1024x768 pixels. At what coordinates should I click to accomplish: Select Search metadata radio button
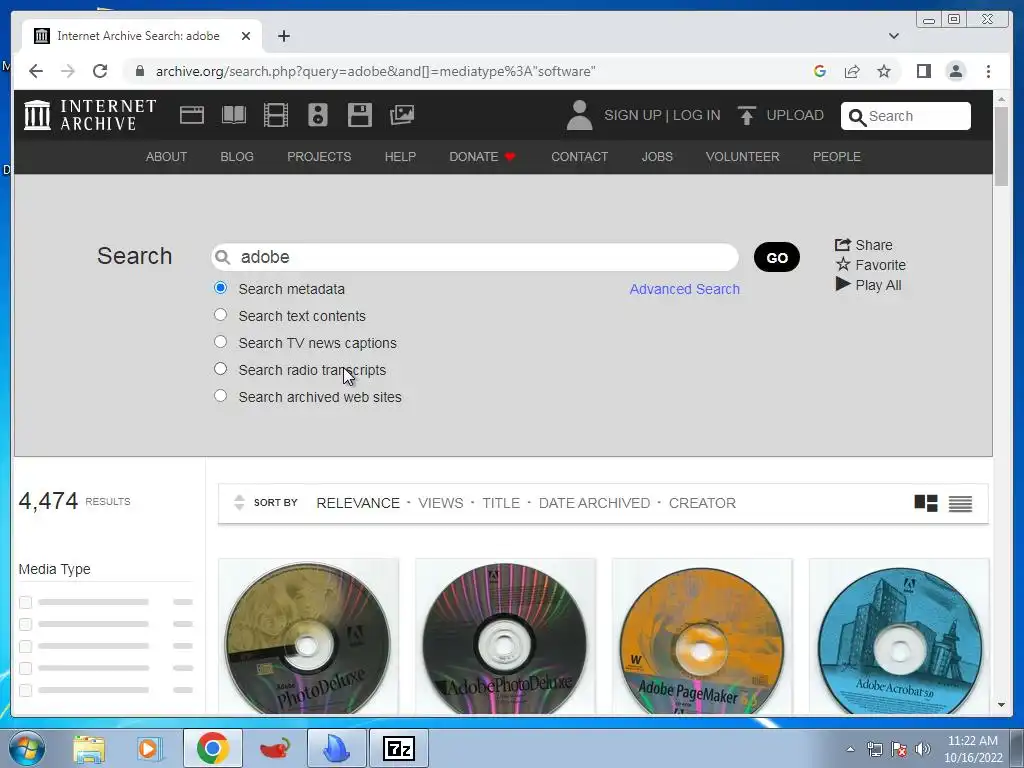(221, 288)
